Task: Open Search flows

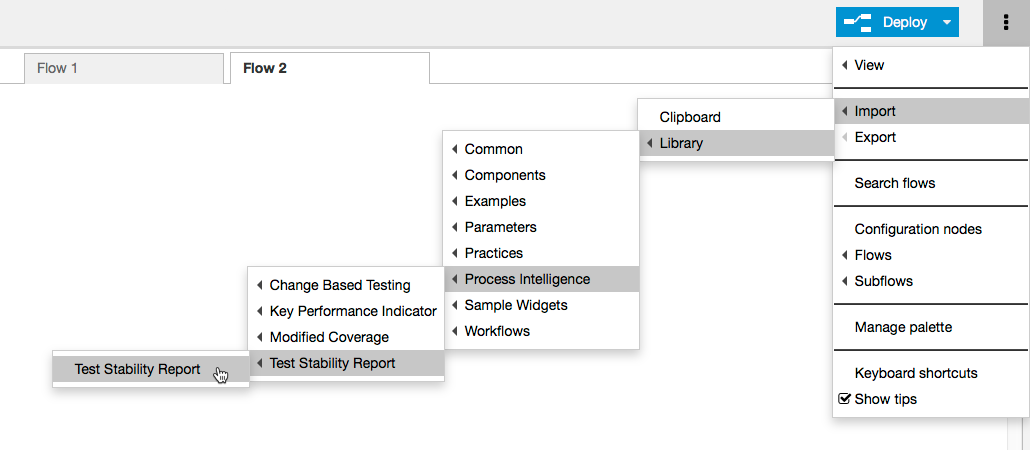Action: (x=931, y=183)
